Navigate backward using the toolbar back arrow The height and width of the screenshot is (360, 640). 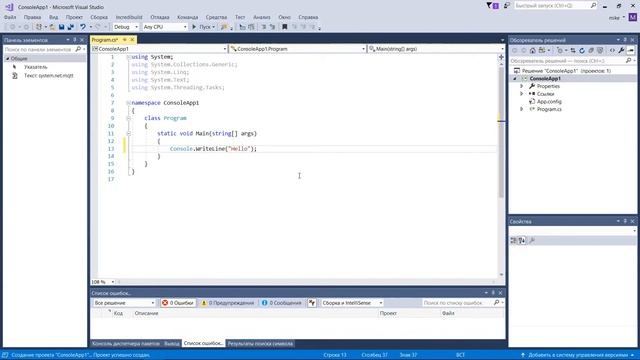[x=12, y=27]
